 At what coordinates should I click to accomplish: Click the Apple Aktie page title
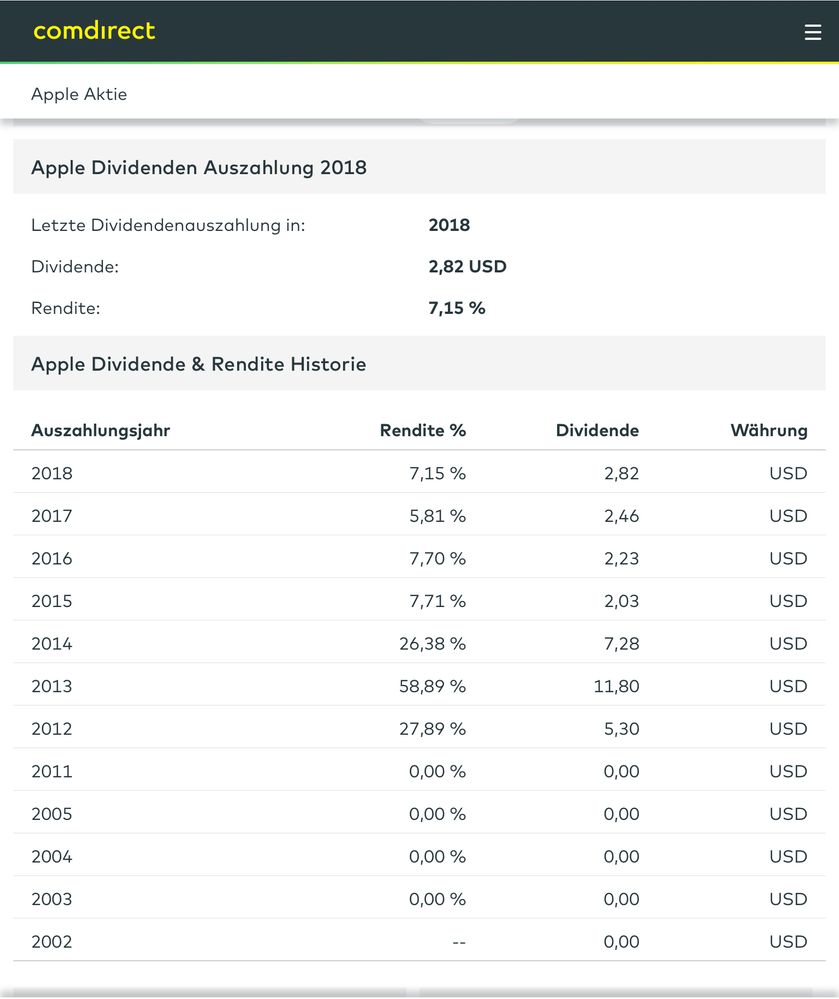[79, 94]
